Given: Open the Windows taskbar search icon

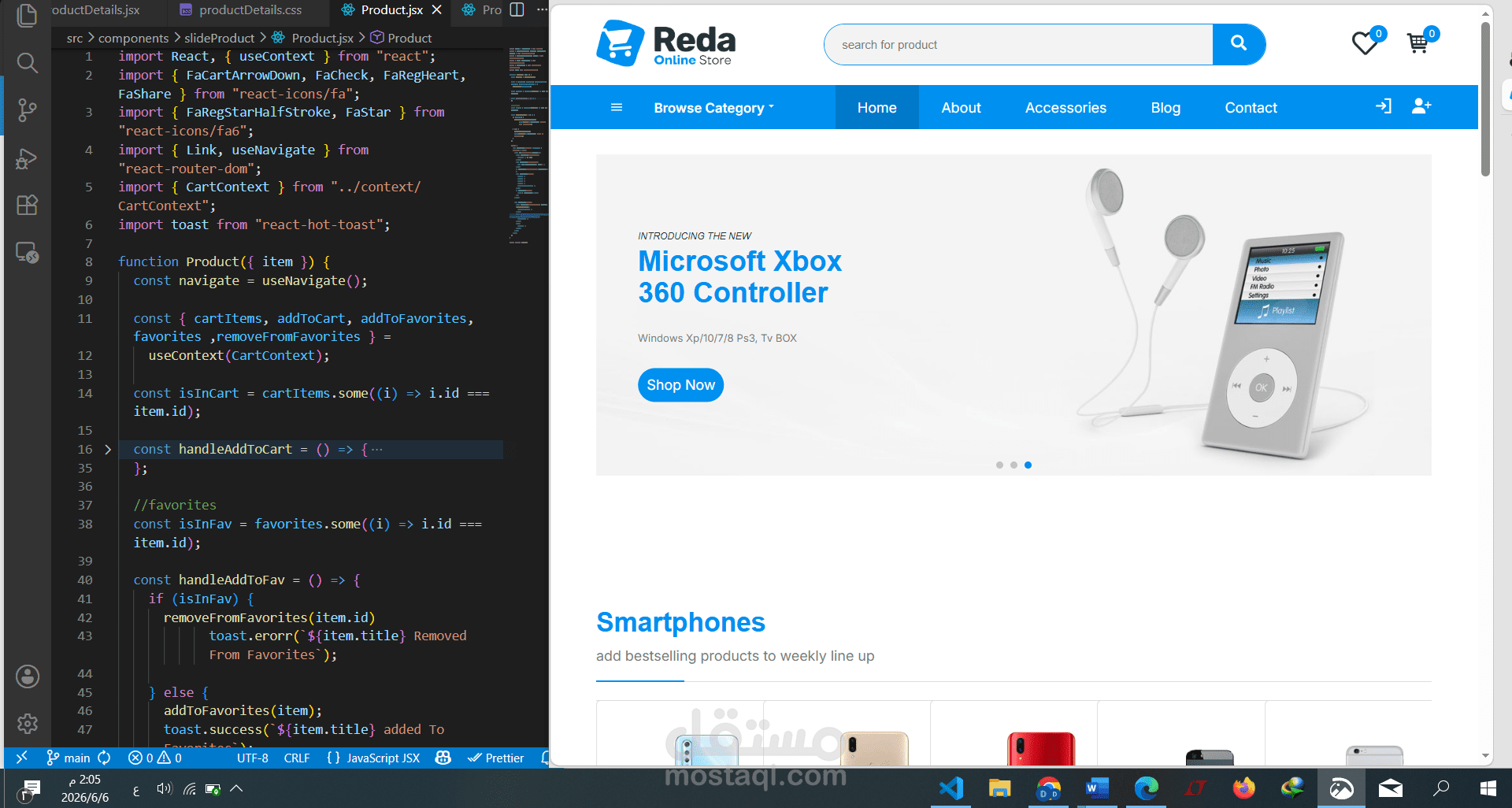Looking at the screenshot, I should click(x=1441, y=788).
